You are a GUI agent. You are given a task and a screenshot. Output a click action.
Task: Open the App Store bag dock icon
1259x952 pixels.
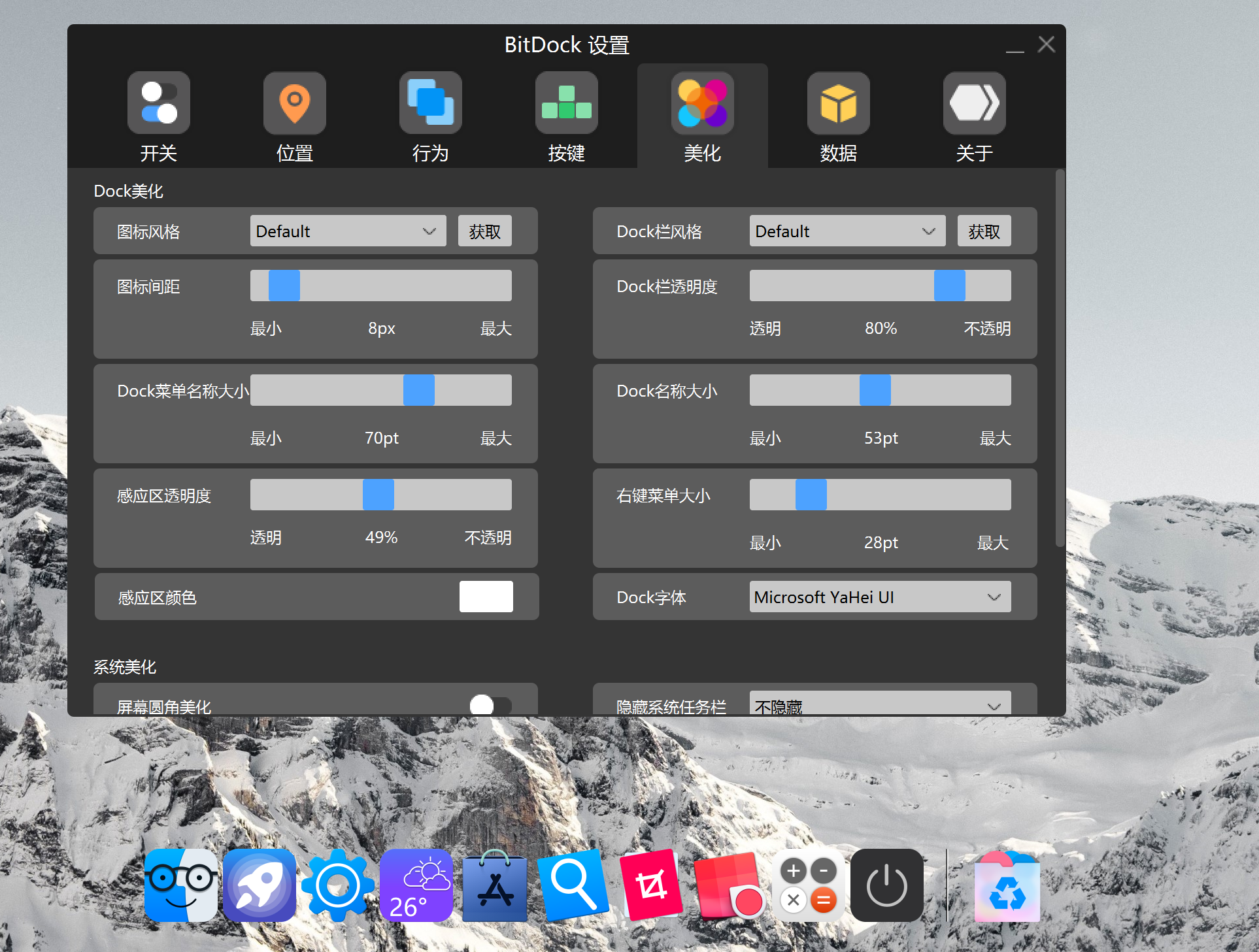click(495, 885)
